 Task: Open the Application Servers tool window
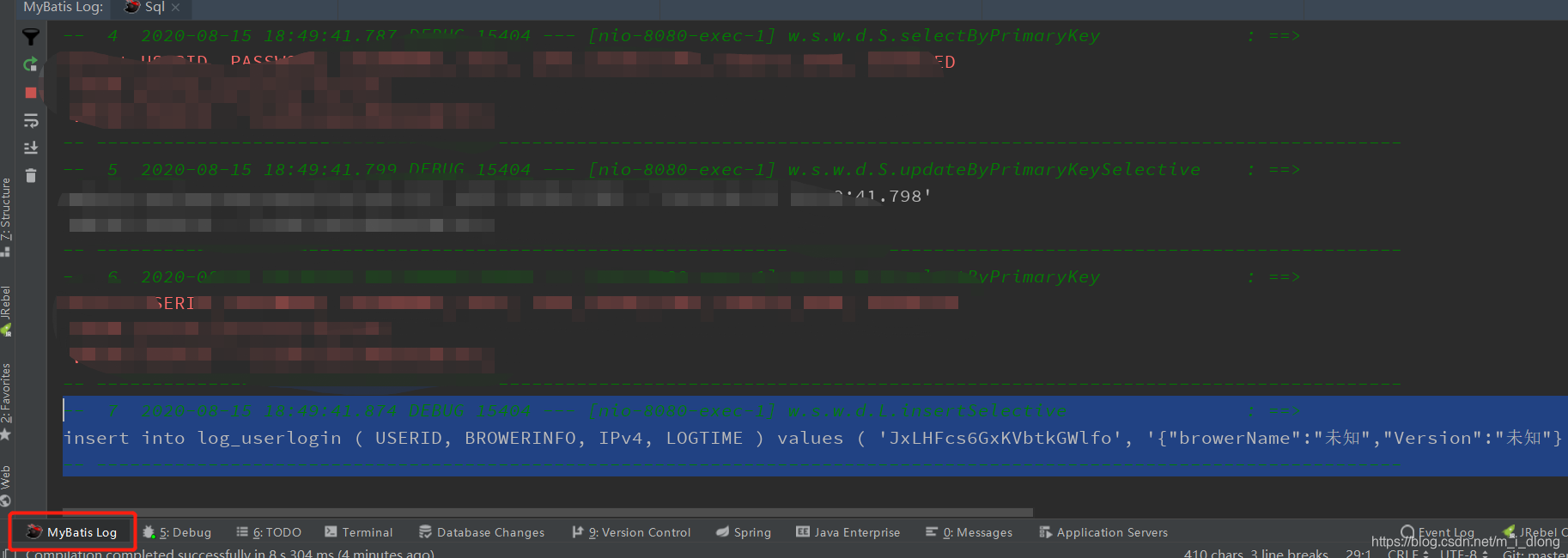(x=1103, y=532)
